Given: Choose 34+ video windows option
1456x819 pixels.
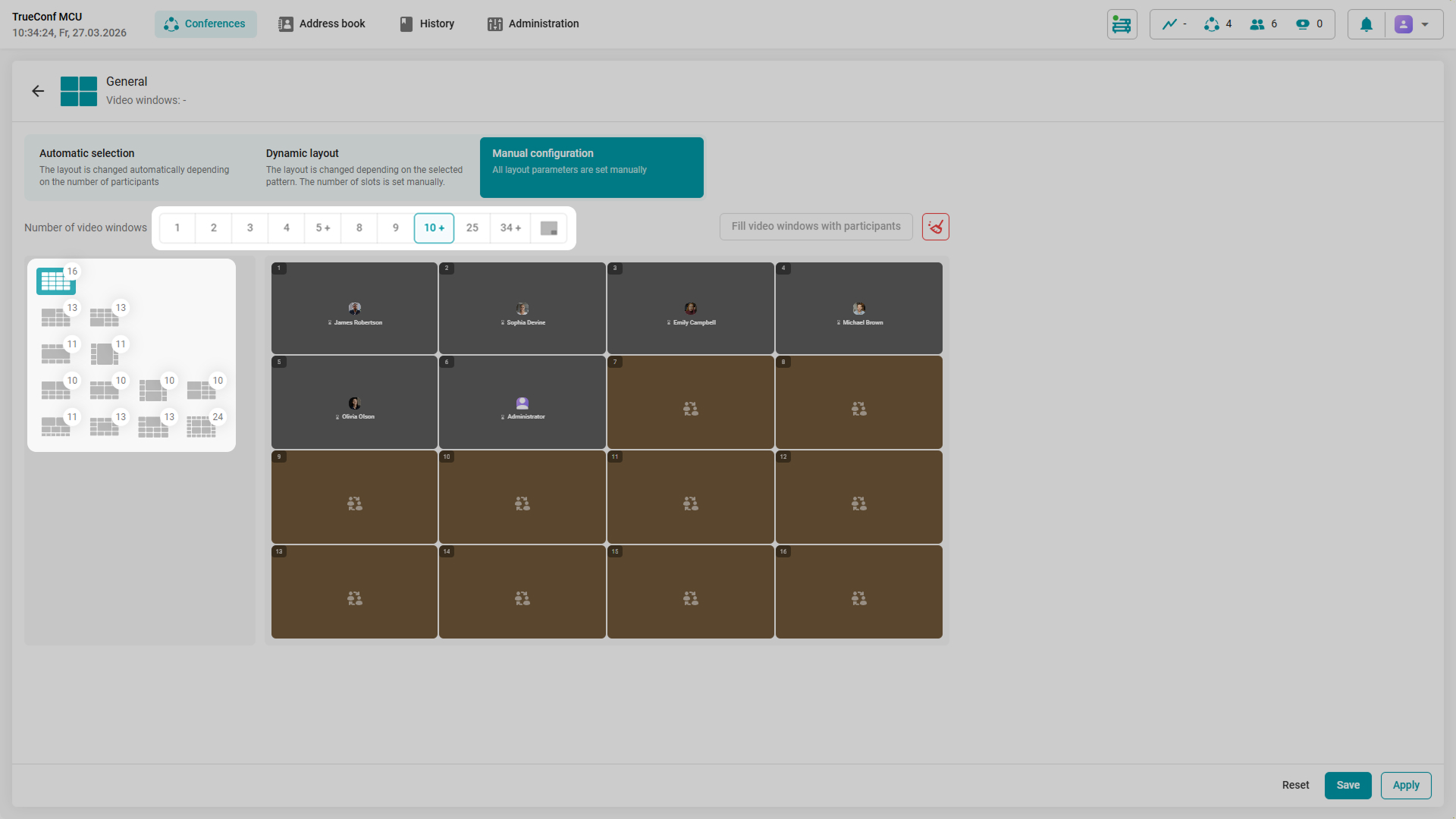Looking at the screenshot, I should (510, 228).
